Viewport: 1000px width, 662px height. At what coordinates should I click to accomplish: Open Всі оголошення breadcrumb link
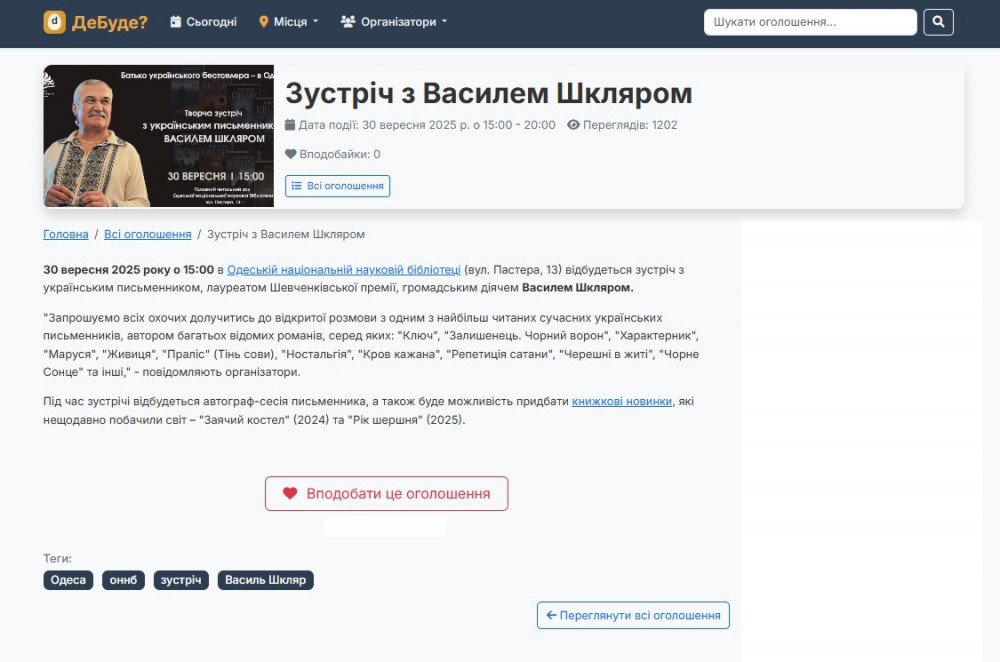pyautogui.click(x=147, y=234)
